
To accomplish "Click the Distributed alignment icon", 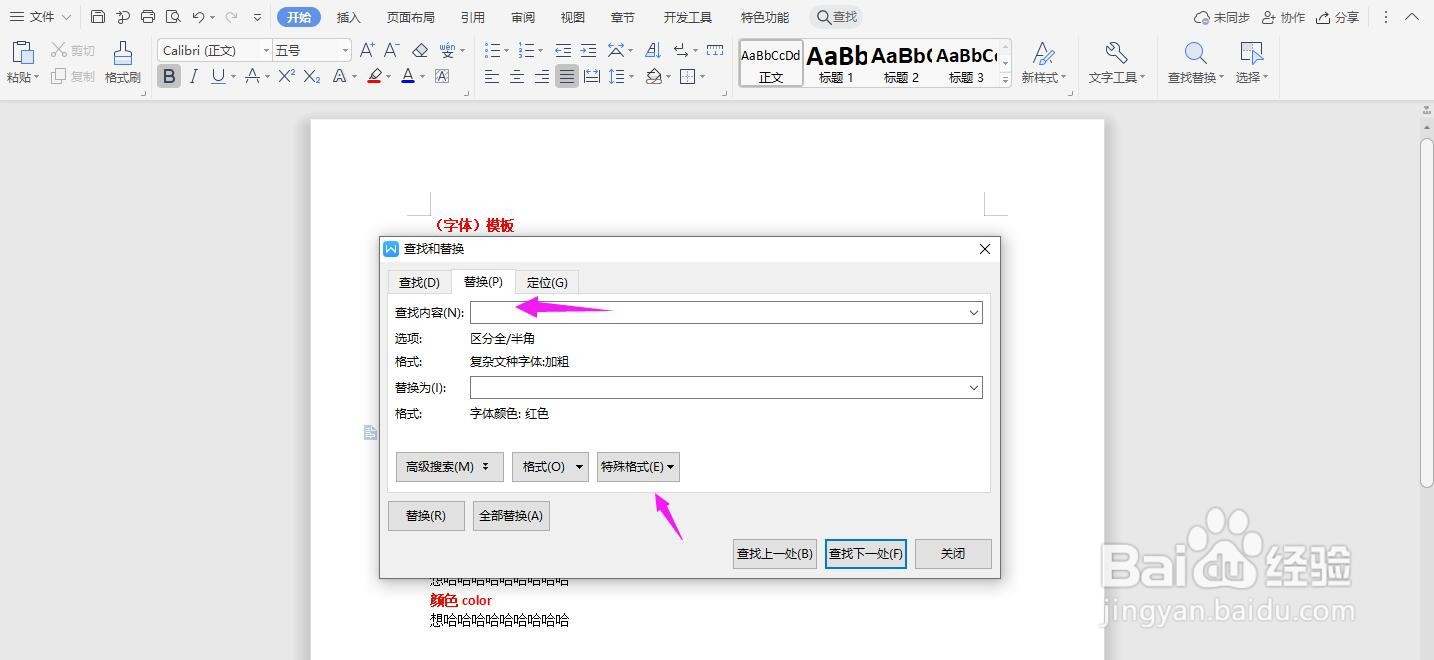I will pos(592,76).
